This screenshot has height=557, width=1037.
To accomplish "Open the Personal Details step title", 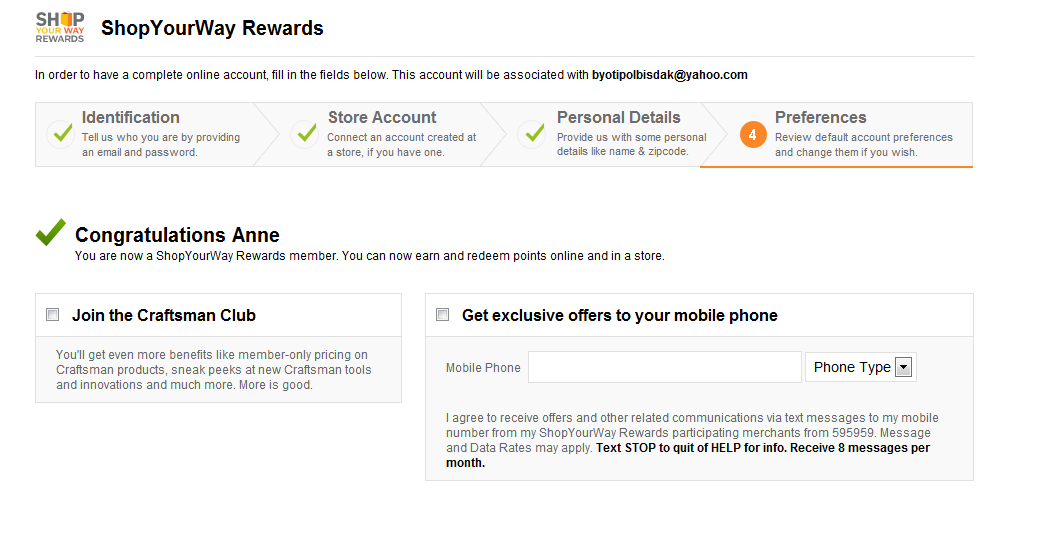I will [x=618, y=117].
